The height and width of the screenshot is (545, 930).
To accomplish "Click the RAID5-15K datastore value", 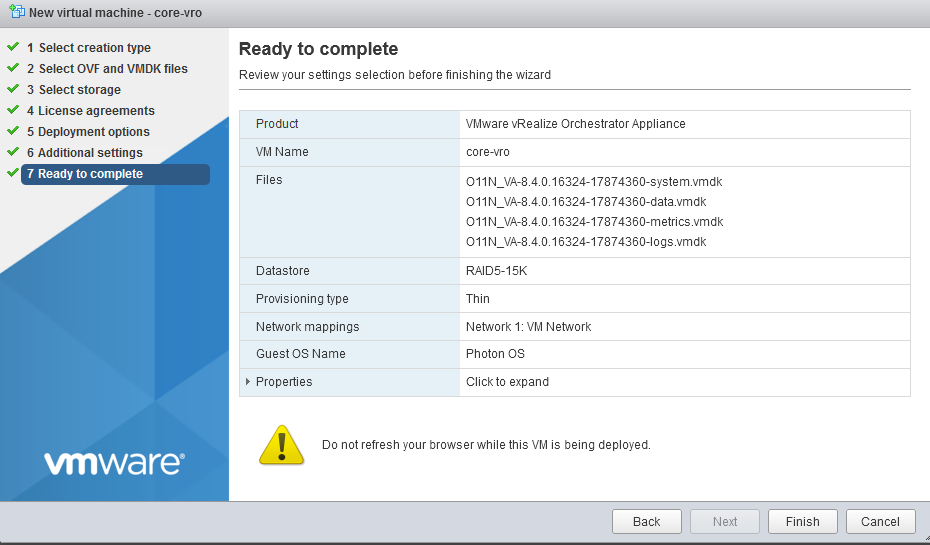I will (x=496, y=271).
